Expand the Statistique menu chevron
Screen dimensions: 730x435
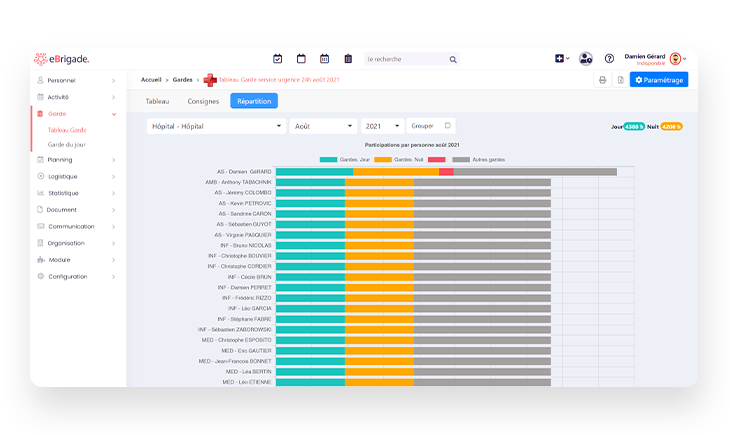pyautogui.click(x=113, y=193)
